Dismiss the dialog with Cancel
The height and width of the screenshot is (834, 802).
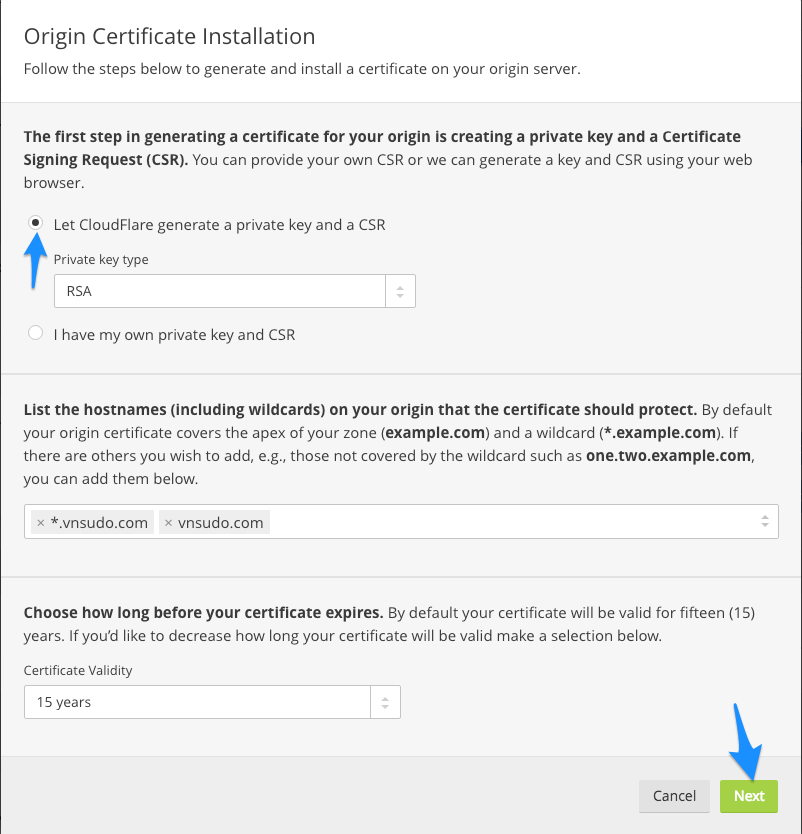[674, 796]
